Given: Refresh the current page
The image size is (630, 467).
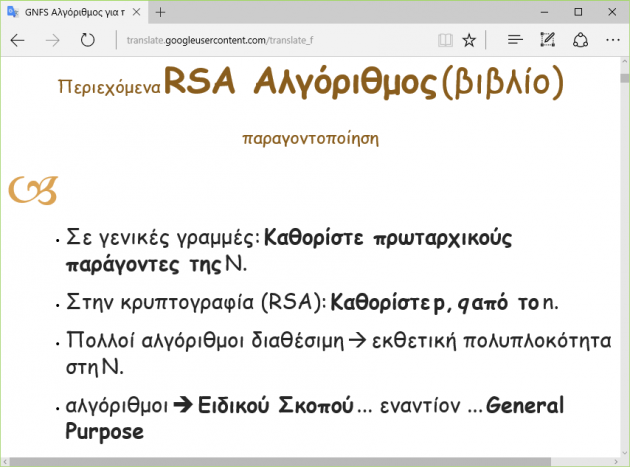Looking at the screenshot, I should click(x=87, y=40).
